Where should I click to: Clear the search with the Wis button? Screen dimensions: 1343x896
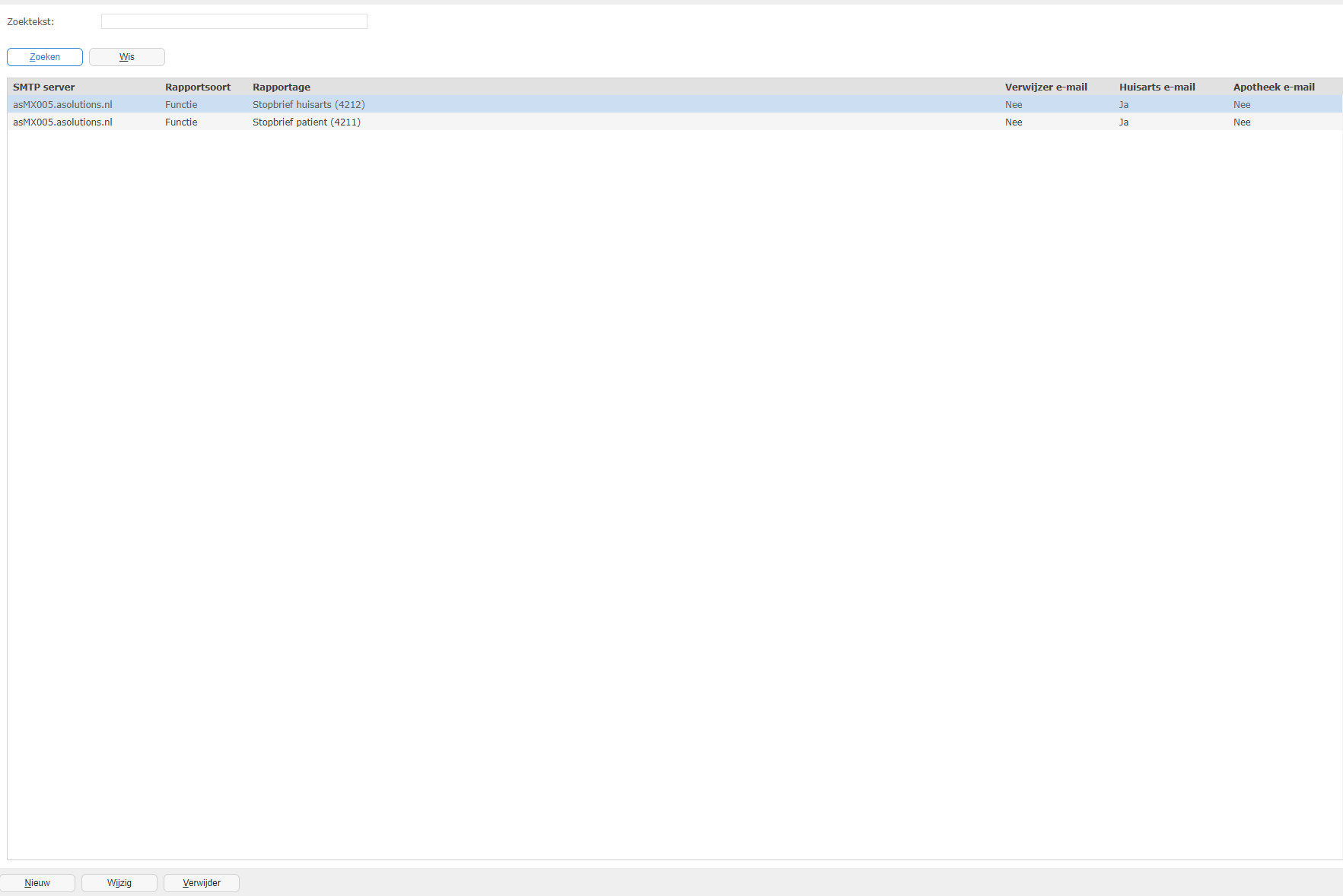(x=127, y=57)
